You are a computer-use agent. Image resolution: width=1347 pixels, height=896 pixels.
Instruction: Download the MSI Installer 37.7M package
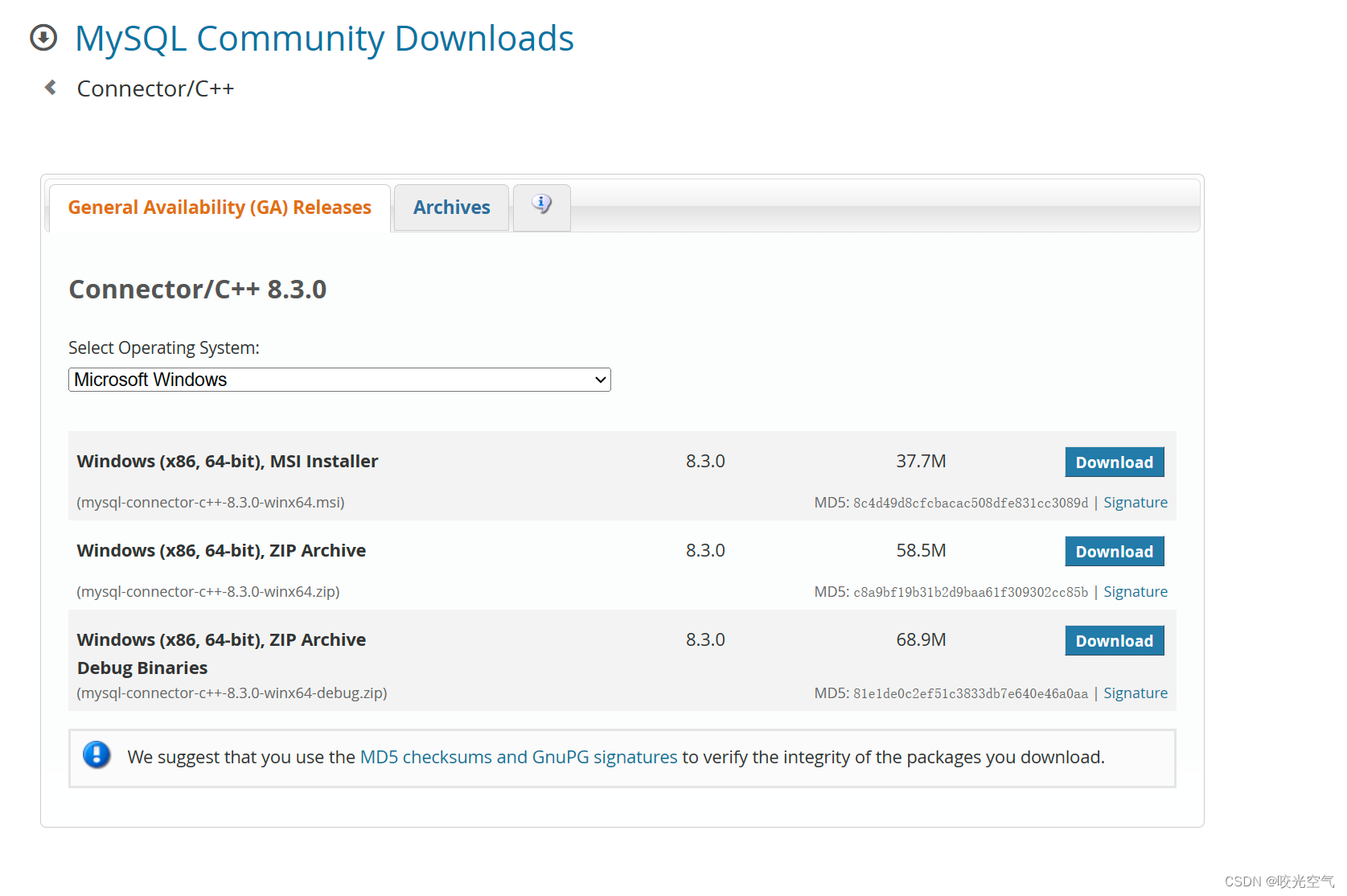pyautogui.click(x=1114, y=462)
